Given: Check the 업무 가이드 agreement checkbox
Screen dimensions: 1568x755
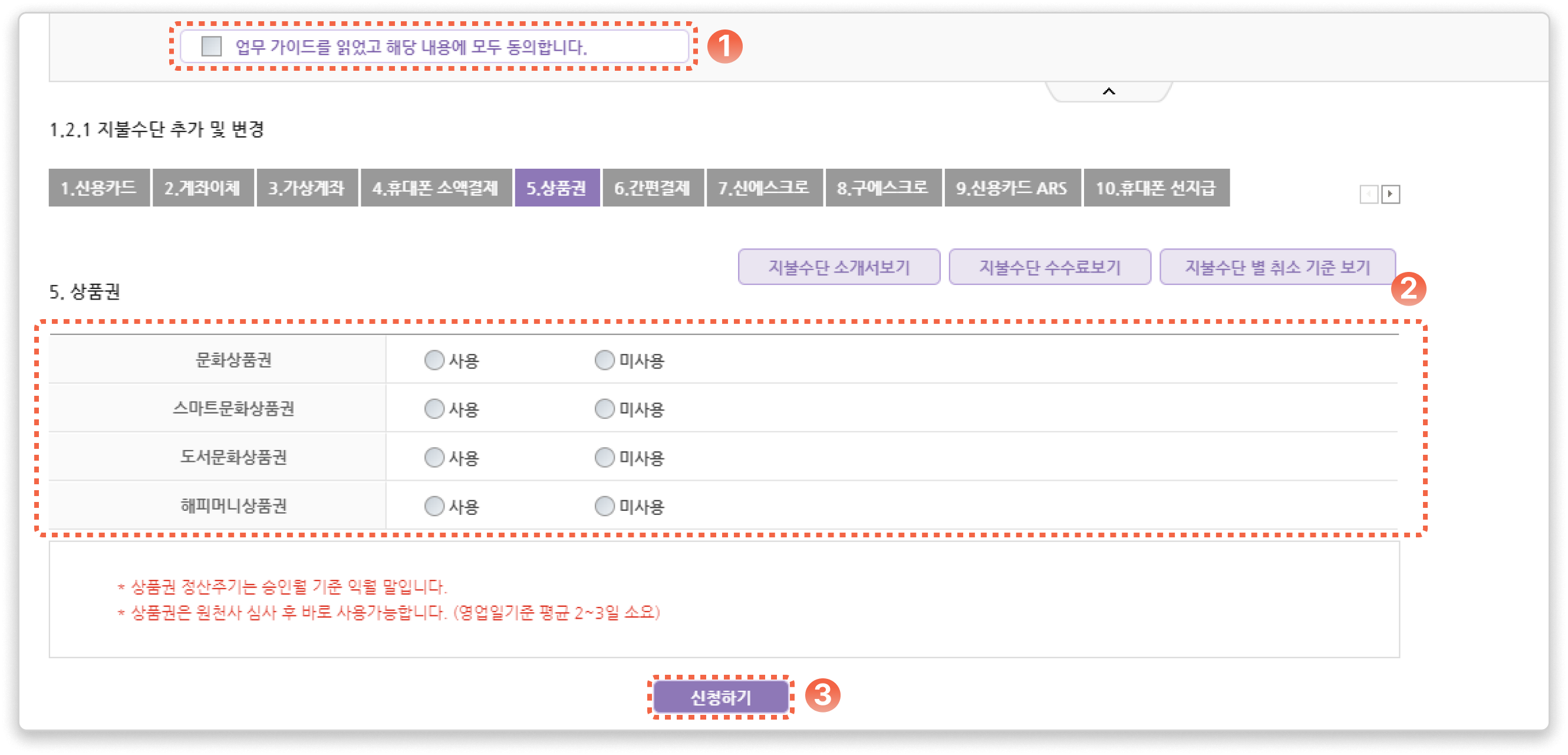Looking at the screenshot, I should point(211,46).
